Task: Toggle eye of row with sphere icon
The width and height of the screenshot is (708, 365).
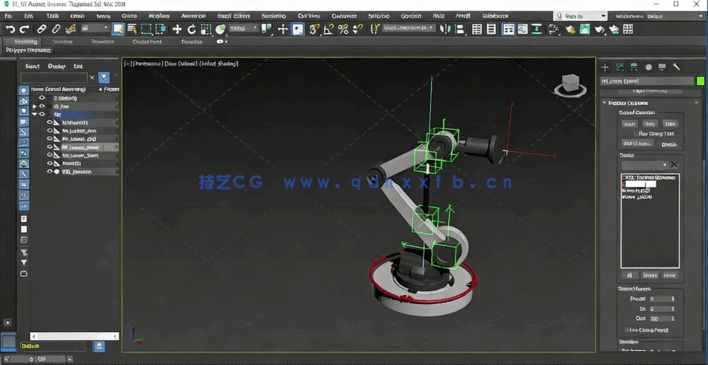Action: pyautogui.click(x=50, y=172)
